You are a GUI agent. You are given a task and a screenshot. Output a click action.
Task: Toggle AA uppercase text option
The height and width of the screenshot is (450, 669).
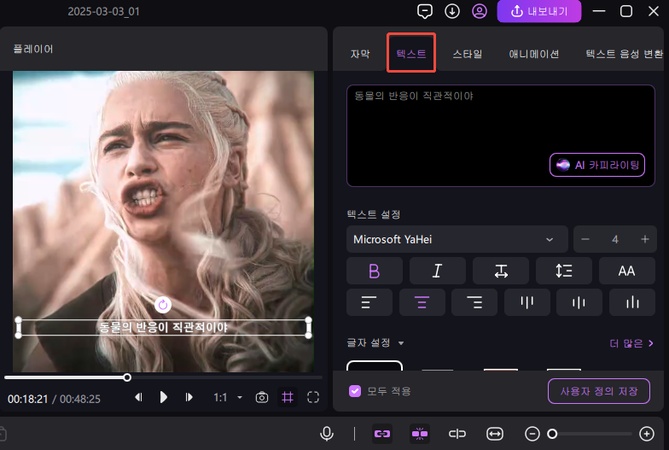coord(627,271)
